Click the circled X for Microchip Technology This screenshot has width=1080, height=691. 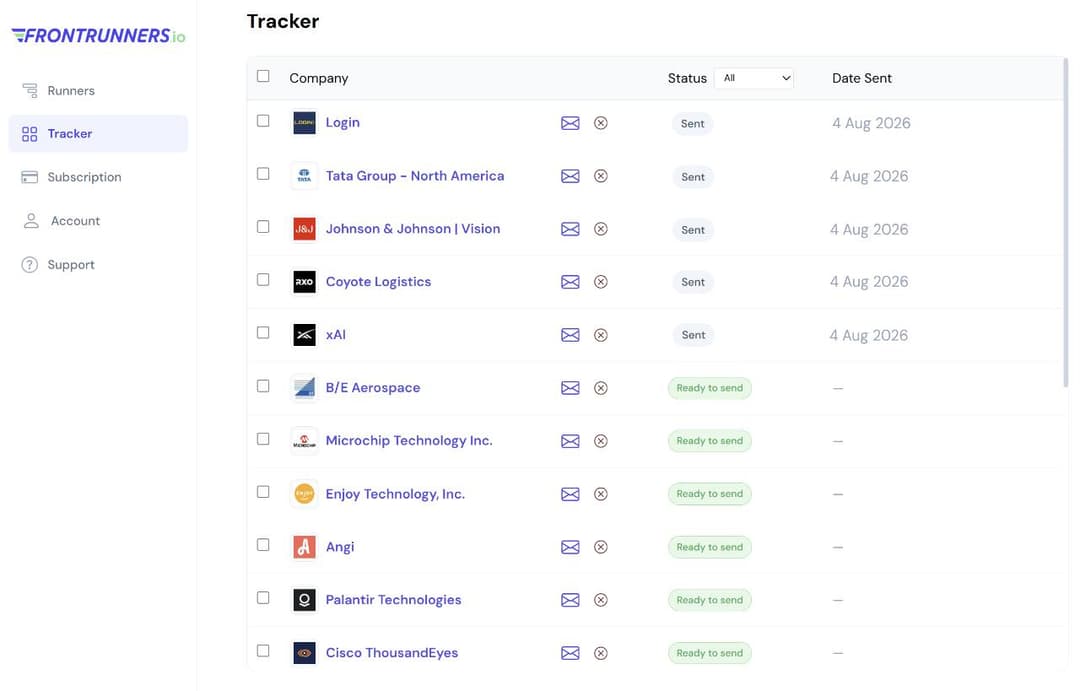coord(601,441)
